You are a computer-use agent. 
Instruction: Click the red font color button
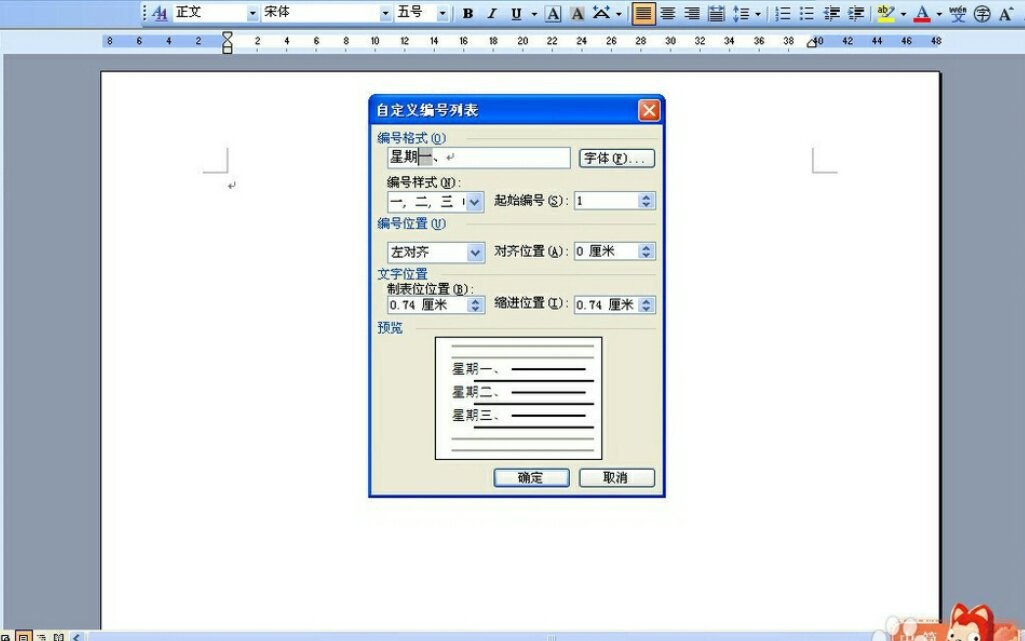click(922, 13)
